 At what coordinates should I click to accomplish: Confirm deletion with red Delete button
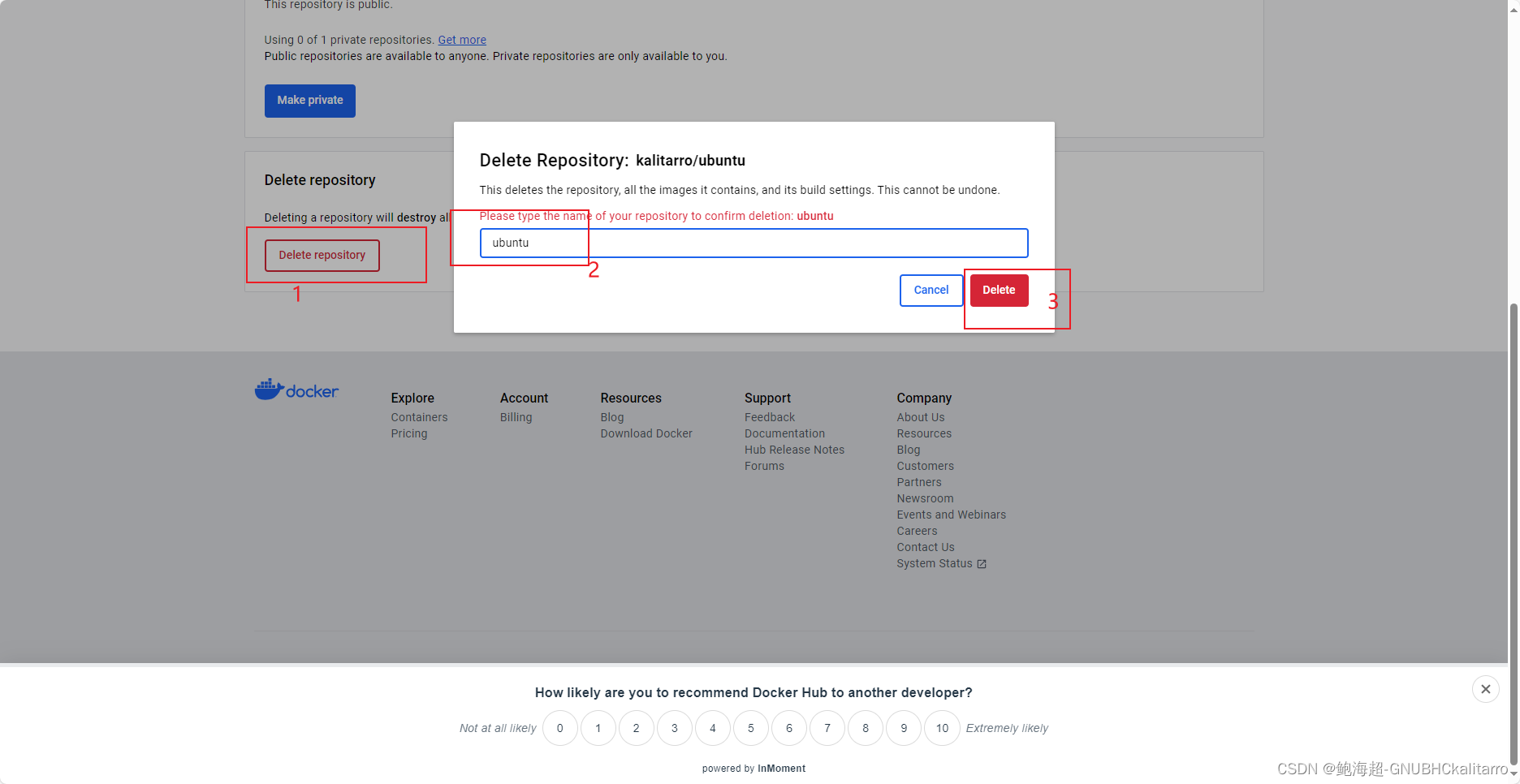coord(999,291)
